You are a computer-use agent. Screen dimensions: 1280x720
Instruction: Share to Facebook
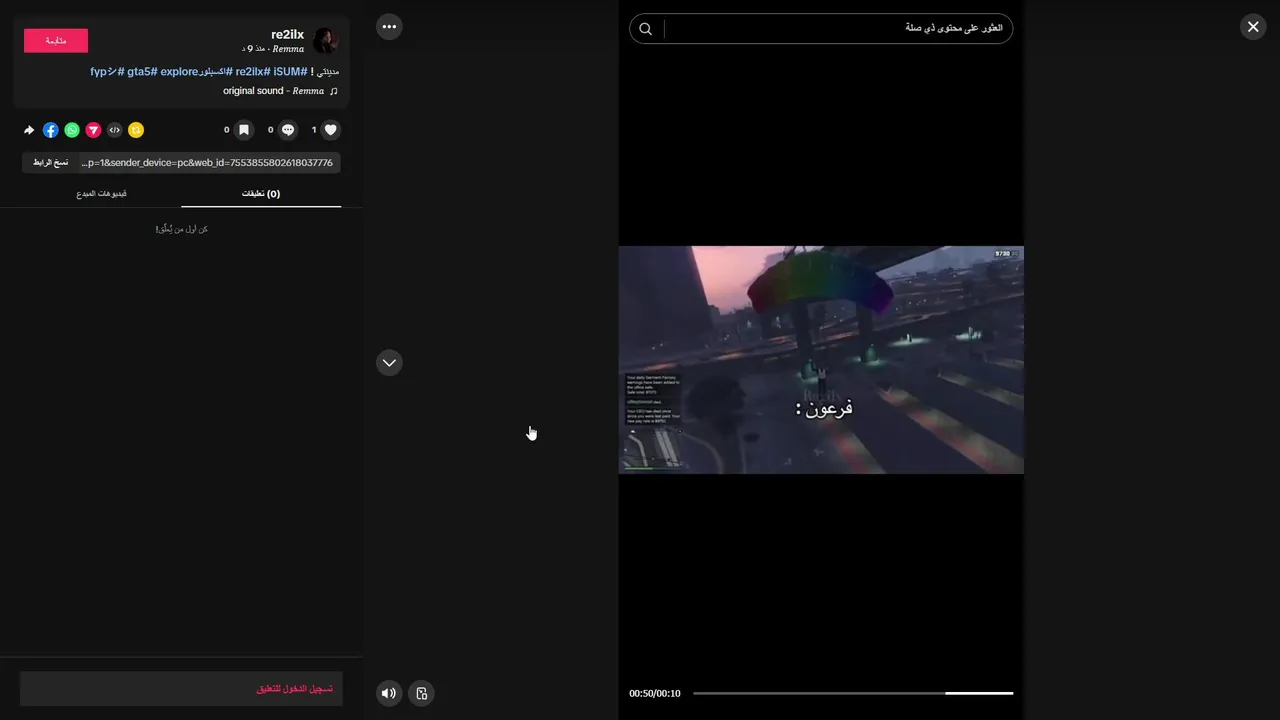[50, 130]
